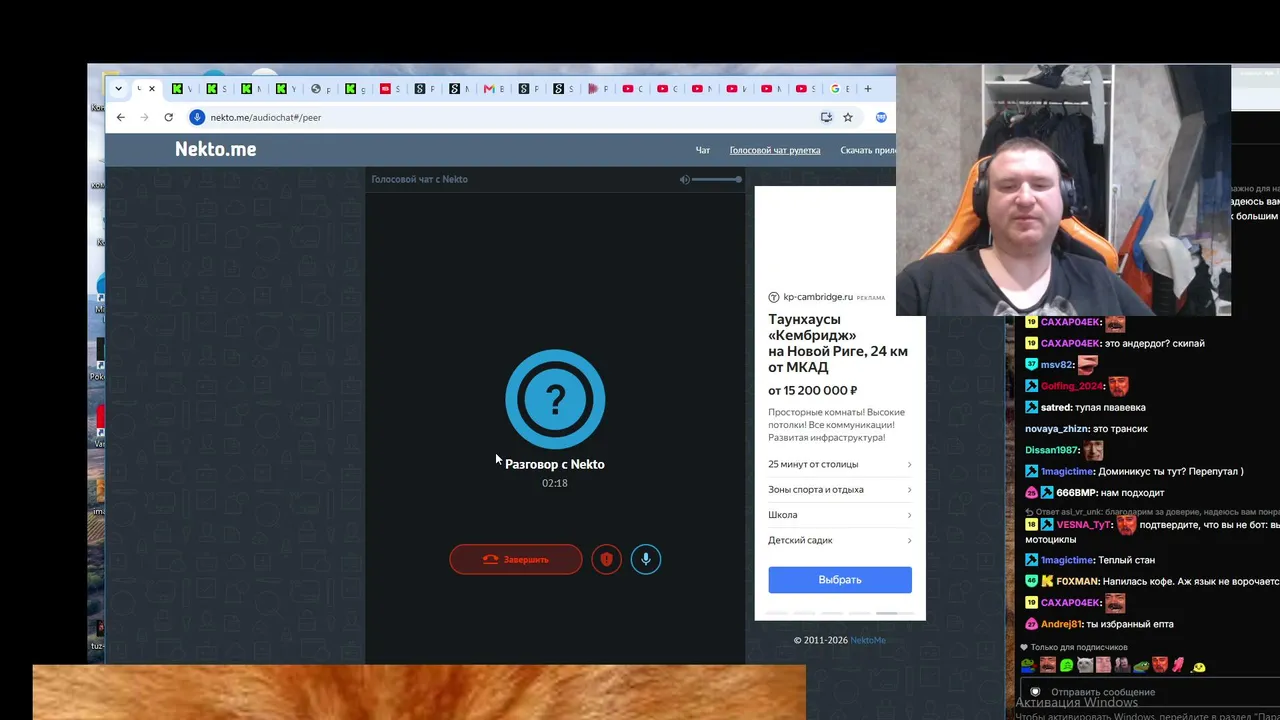Bookmark this page with the star icon
1280x720 pixels.
(848, 117)
